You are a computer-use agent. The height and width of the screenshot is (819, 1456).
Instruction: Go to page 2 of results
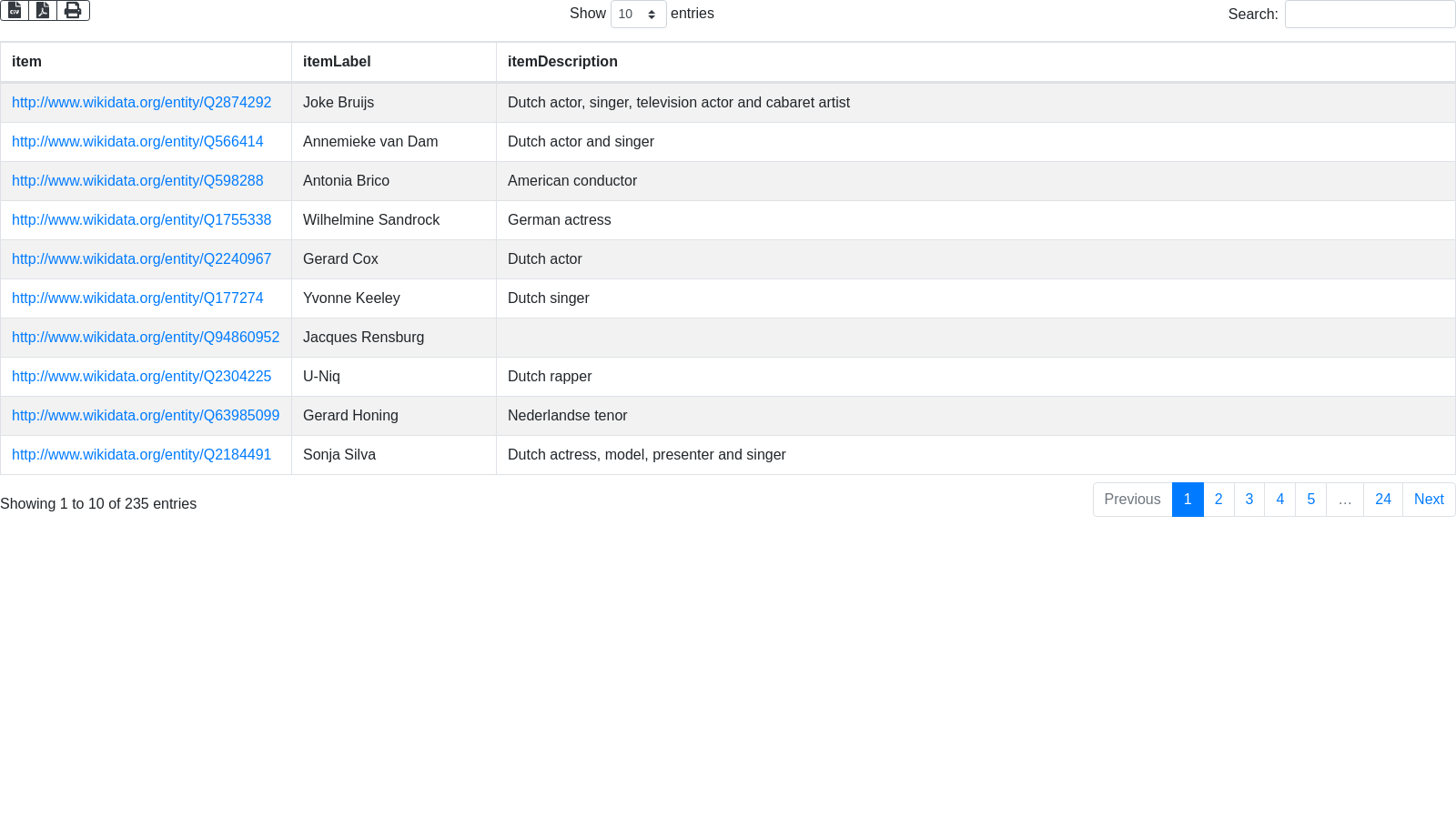pyautogui.click(x=1218, y=500)
